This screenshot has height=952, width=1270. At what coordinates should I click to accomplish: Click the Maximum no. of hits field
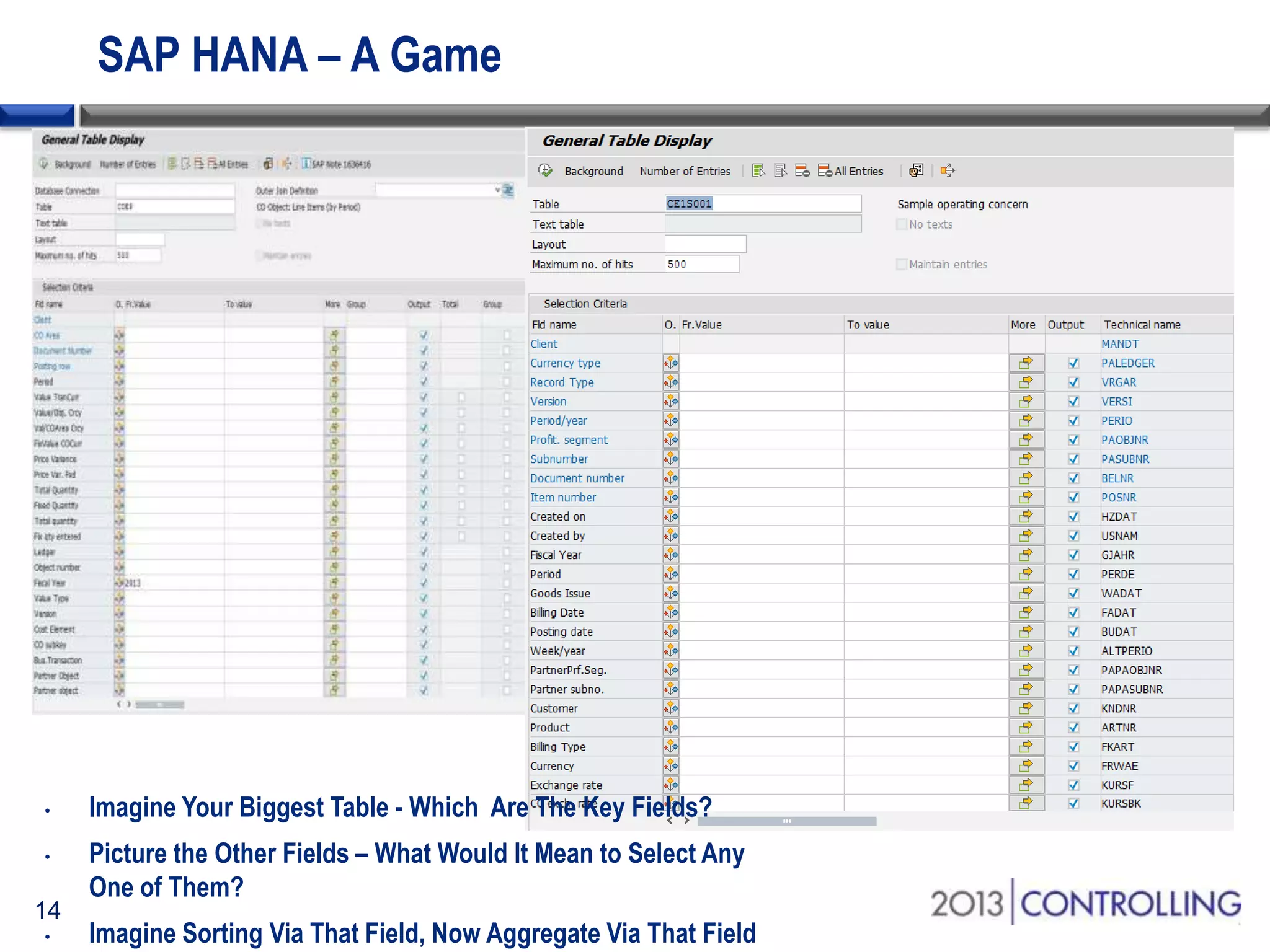pos(702,264)
